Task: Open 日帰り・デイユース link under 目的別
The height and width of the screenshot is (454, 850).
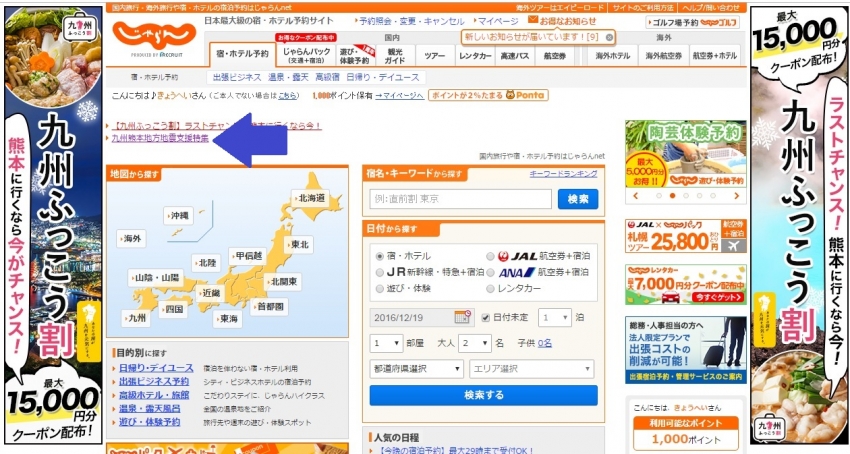Action: tap(156, 368)
